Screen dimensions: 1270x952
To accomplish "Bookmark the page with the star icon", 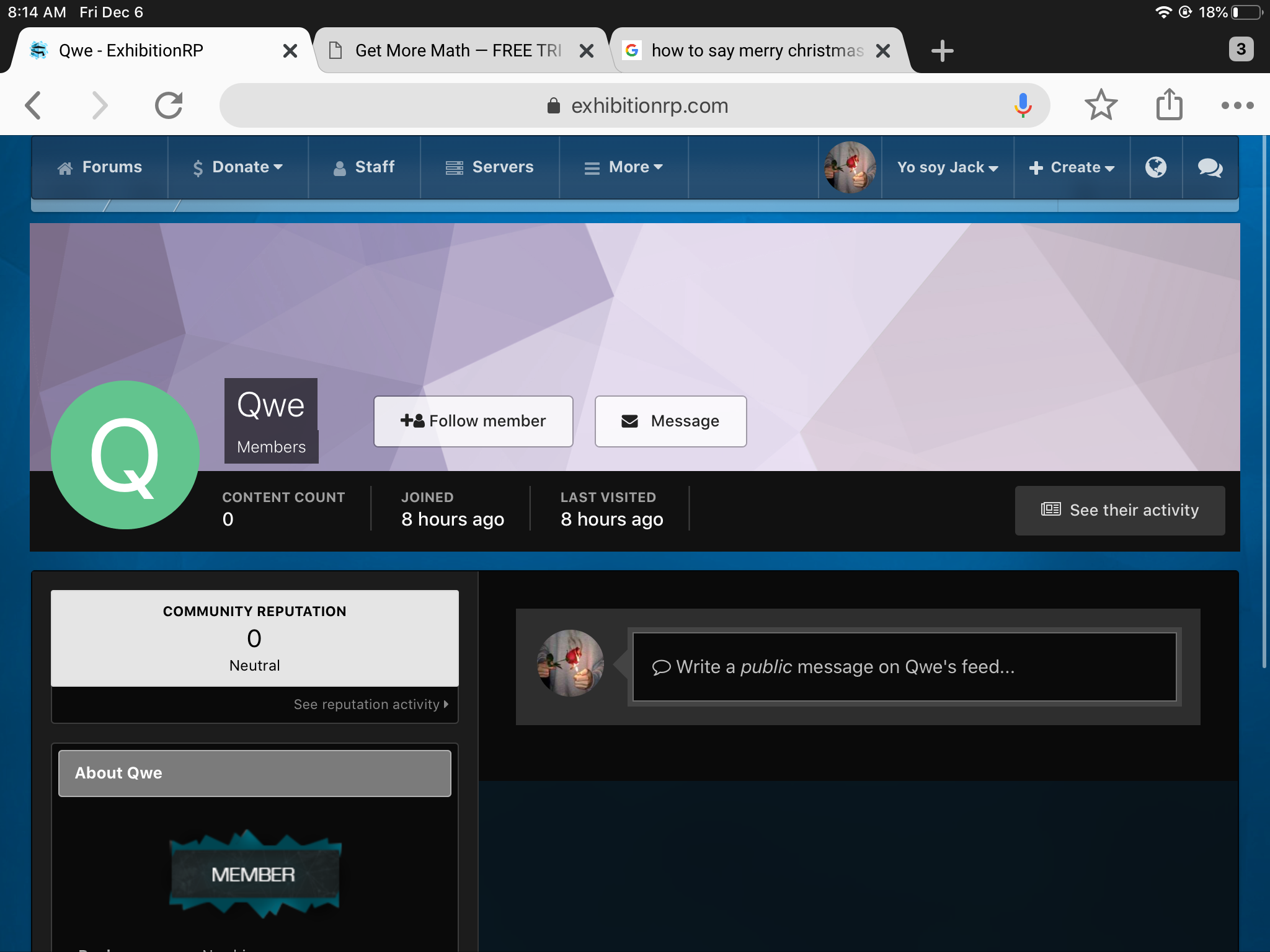I will (x=1101, y=105).
